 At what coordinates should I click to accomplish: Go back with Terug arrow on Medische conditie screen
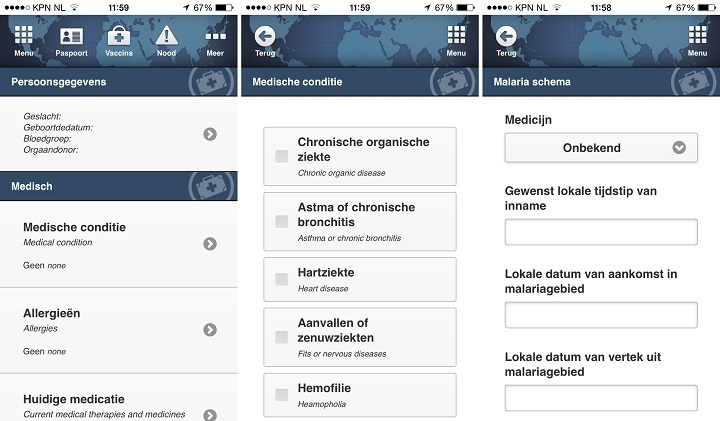pyautogui.click(x=265, y=41)
